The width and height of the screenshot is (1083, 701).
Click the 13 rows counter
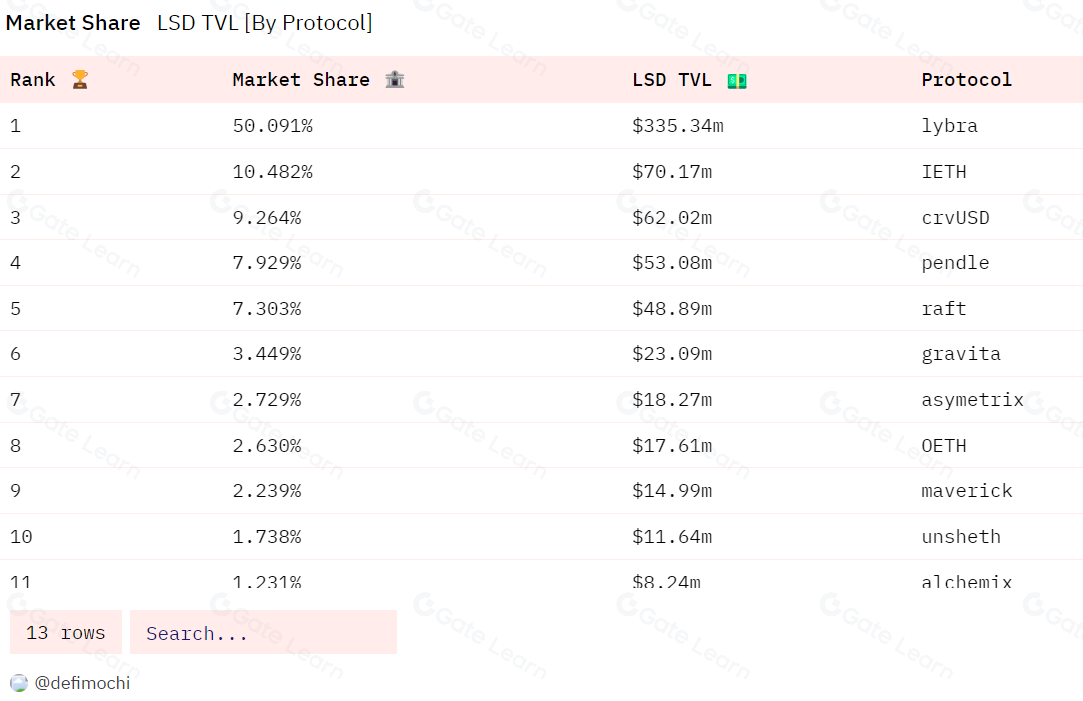pyautogui.click(x=66, y=633)
